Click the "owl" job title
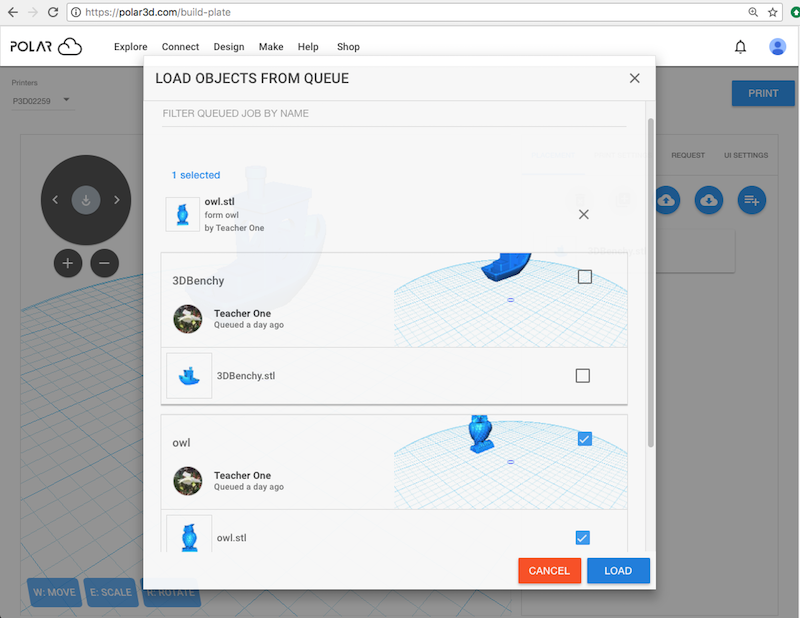 pyautogui.click(x=181, y=443)
